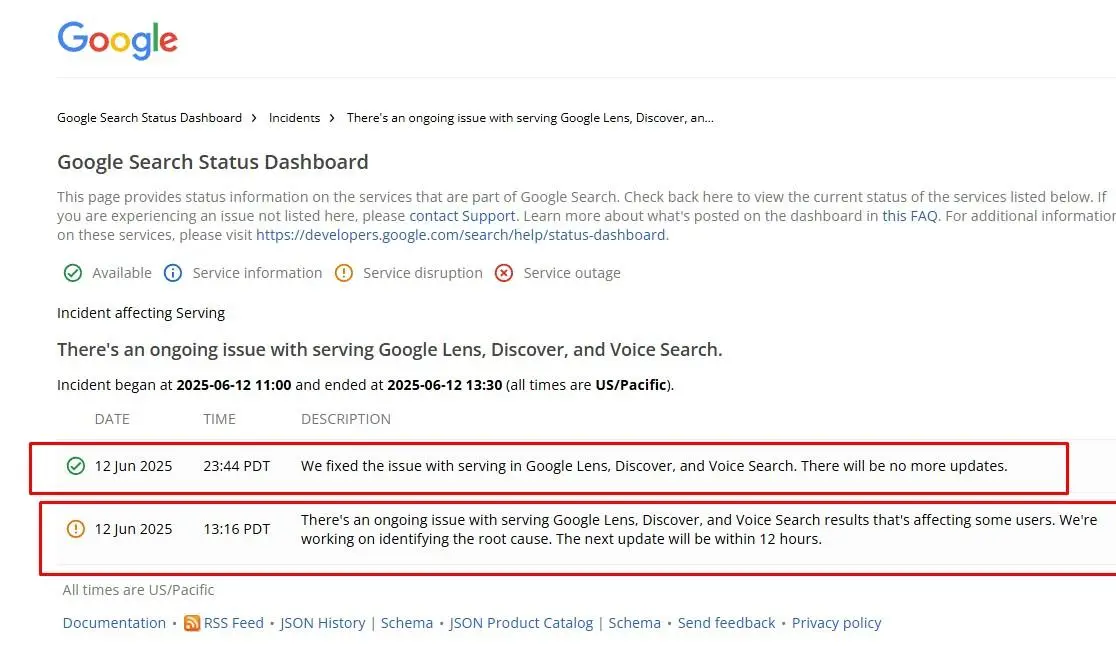Click the orange Service disruption legend icon
This screenshot has width=1116, height=672.
pyautogui.click(x=344, y=273)
